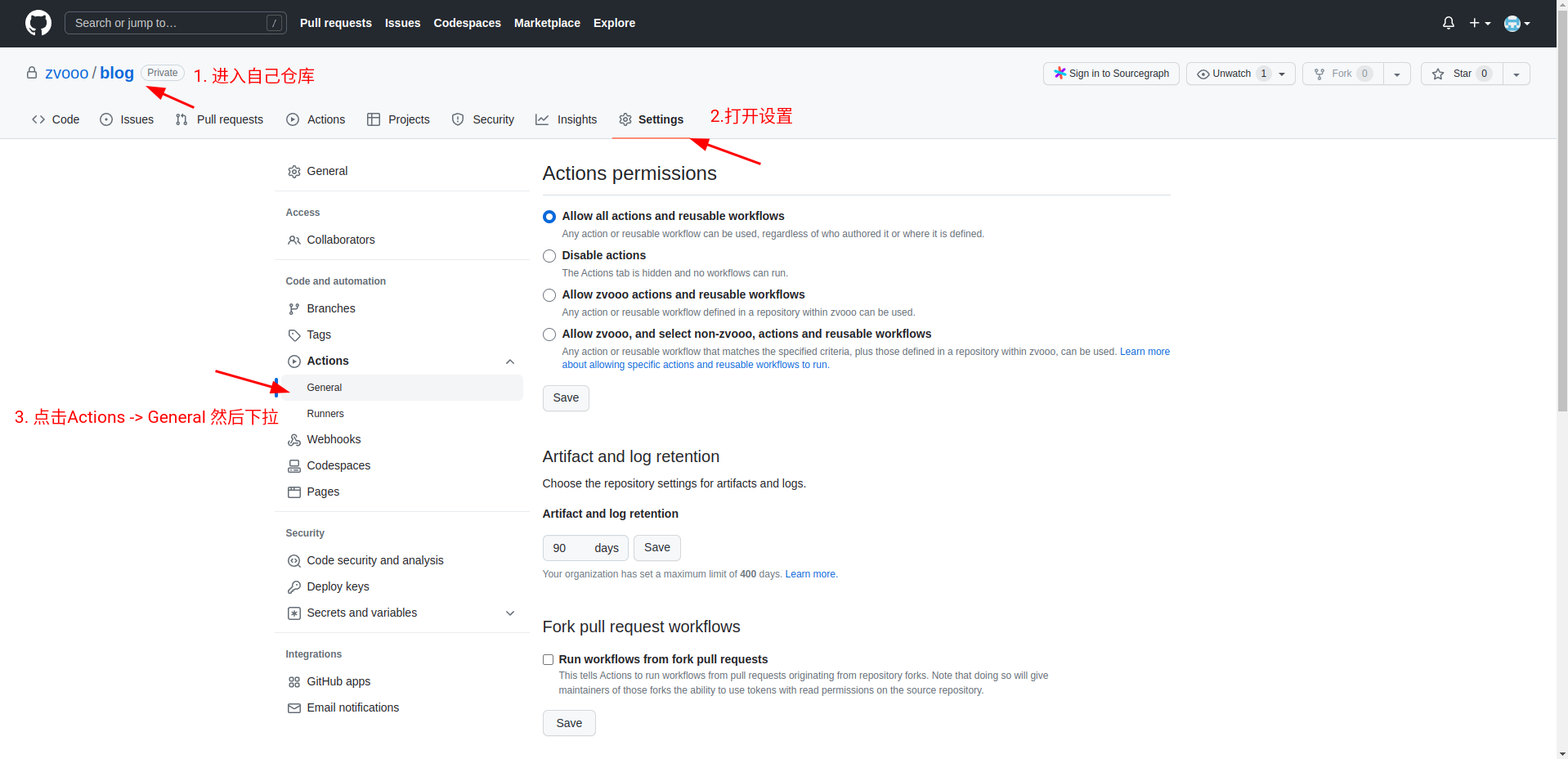Open Pull requests in the top navigation
The height and width of the screenshot is (759, 1568).
[335, 23]
